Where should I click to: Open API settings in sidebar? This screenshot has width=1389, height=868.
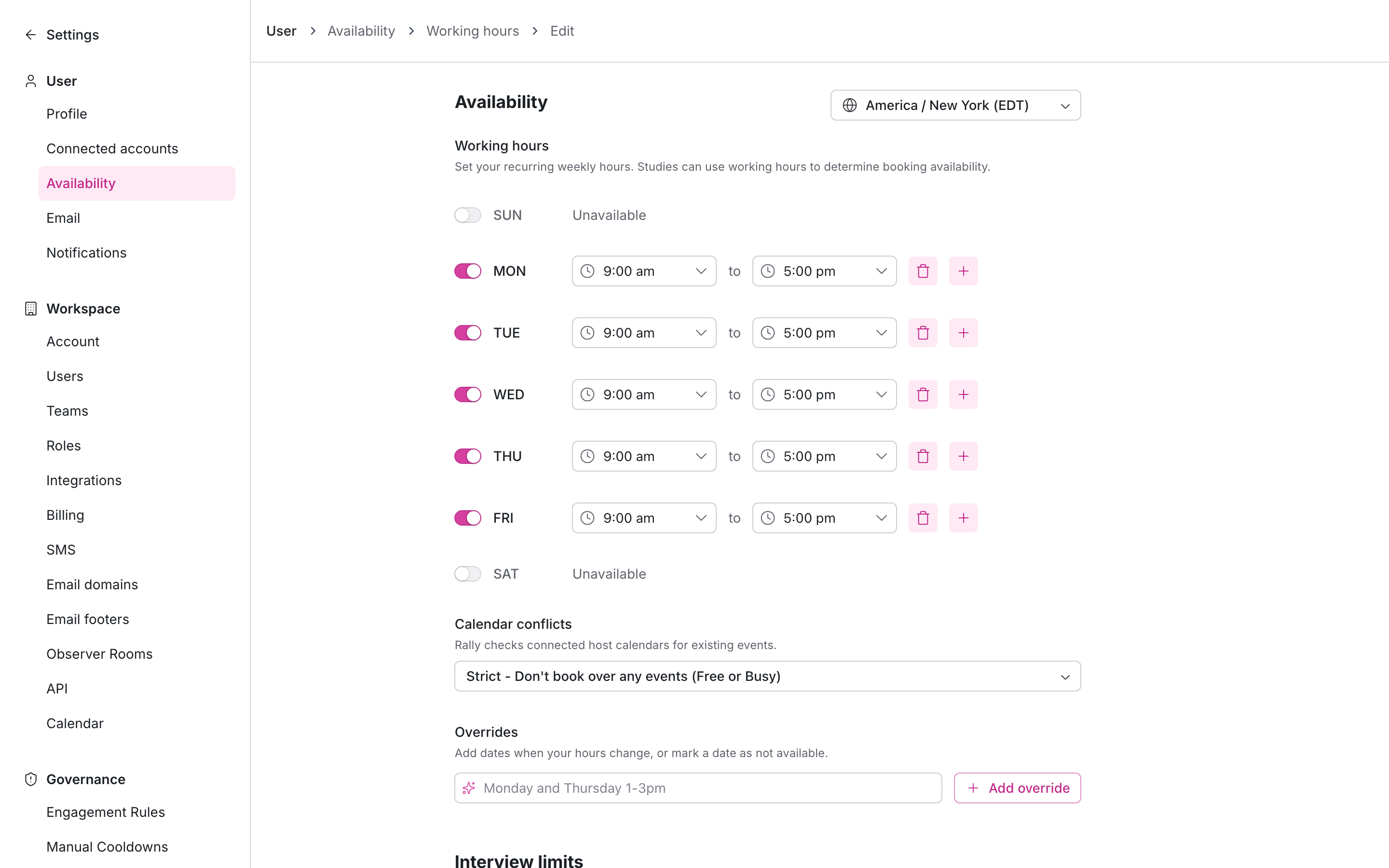pyautogui.click(x=57, y=689)
